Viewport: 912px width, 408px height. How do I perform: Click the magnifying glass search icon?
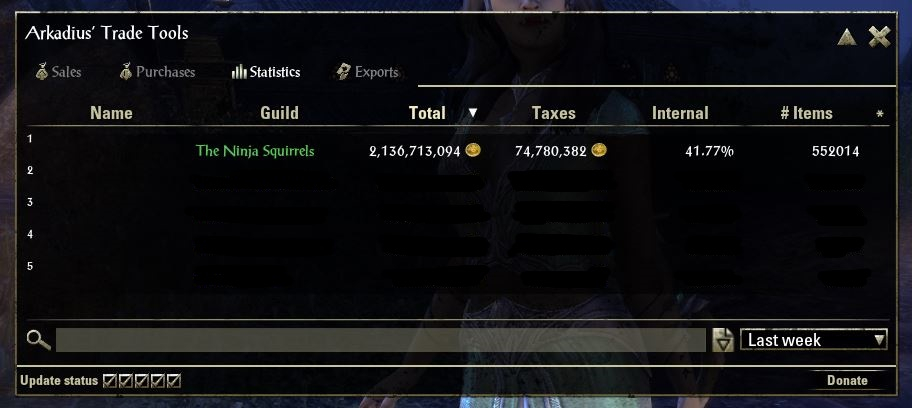point(38,340)
